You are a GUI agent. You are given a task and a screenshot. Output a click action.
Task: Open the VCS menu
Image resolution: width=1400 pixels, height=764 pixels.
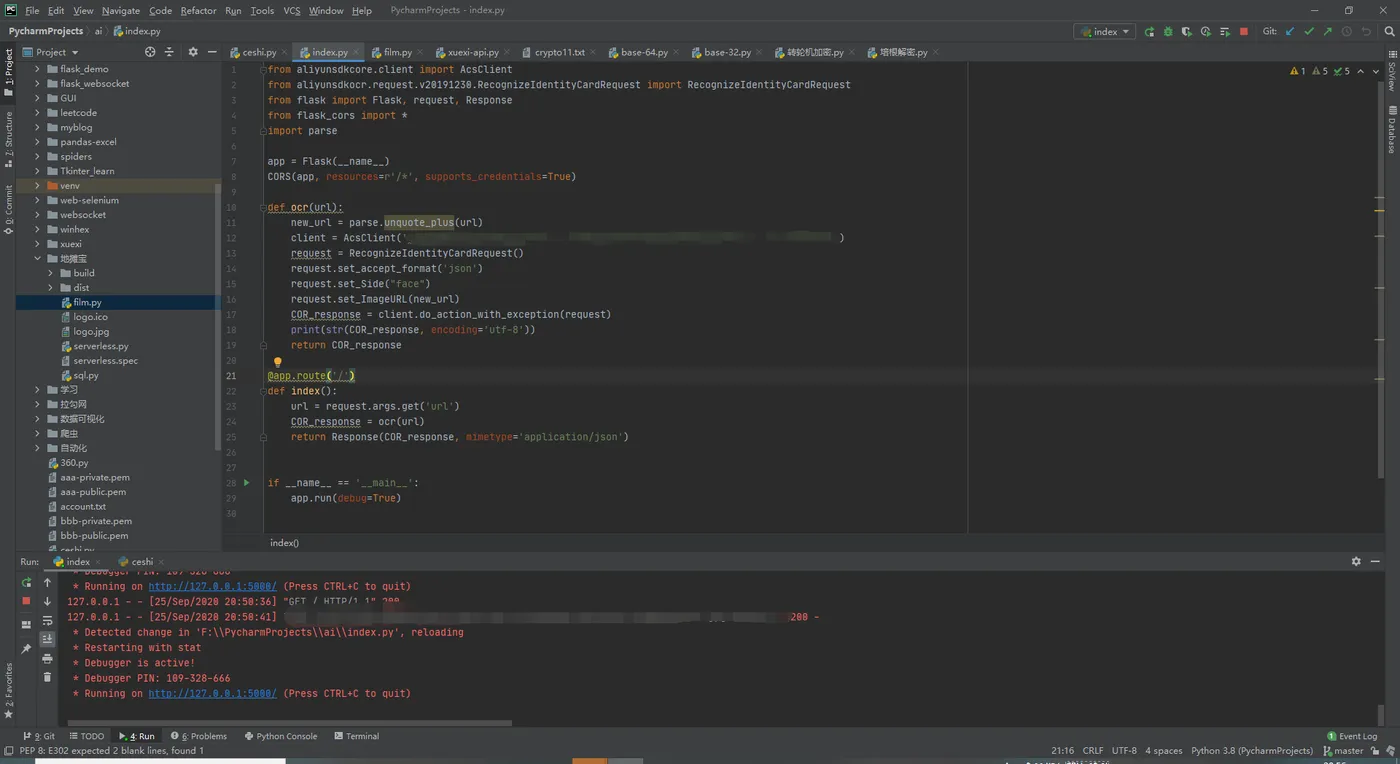pyautogui.click(x=291, y=11)
